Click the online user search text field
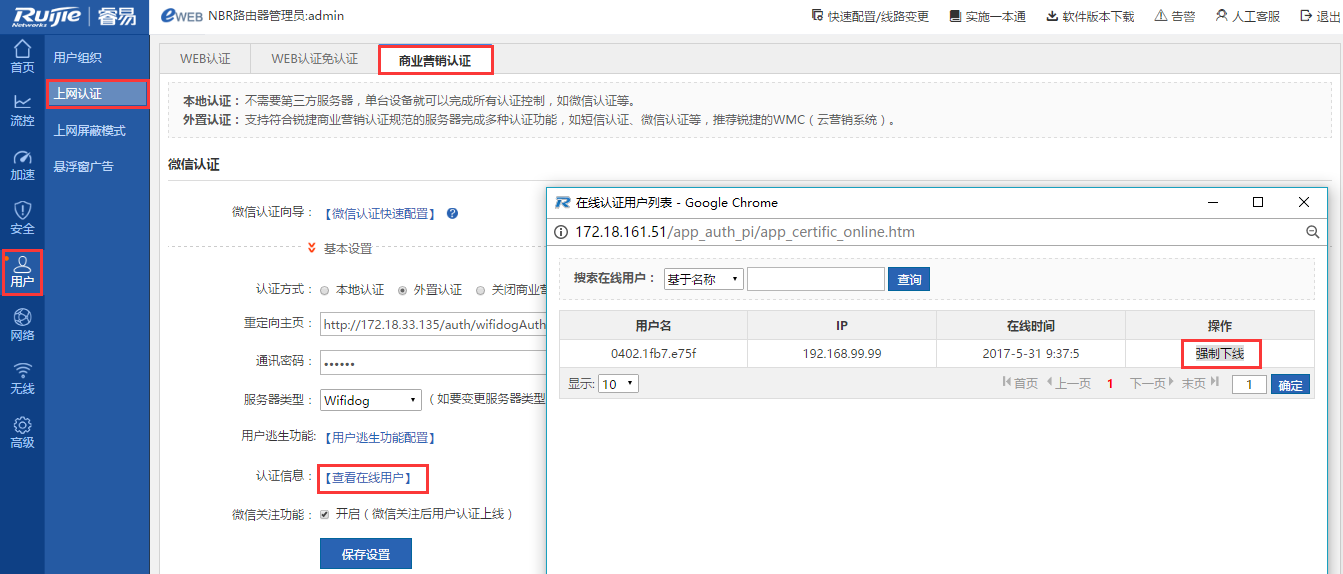The width and height of the screenshot is (1343, 574). pos(815,279)
